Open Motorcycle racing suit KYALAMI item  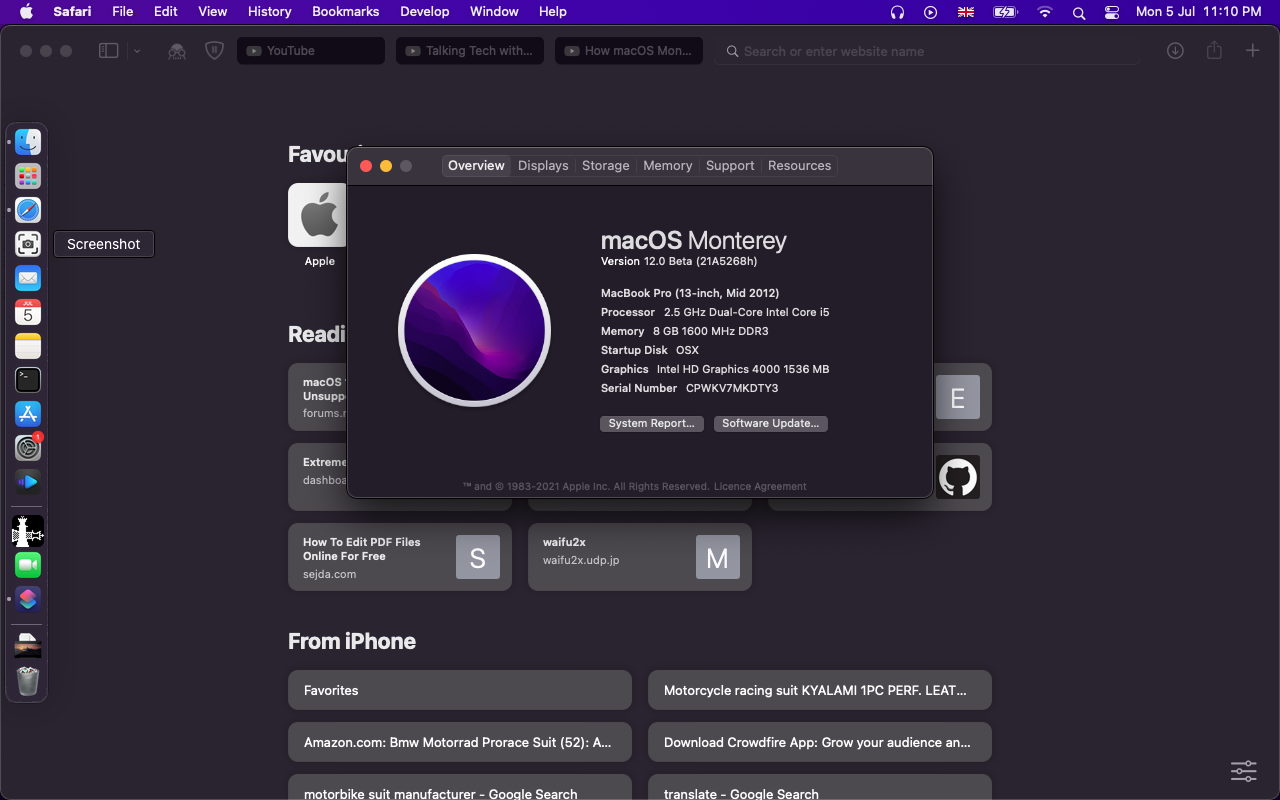pyautogui.click(x=820, y=690)
